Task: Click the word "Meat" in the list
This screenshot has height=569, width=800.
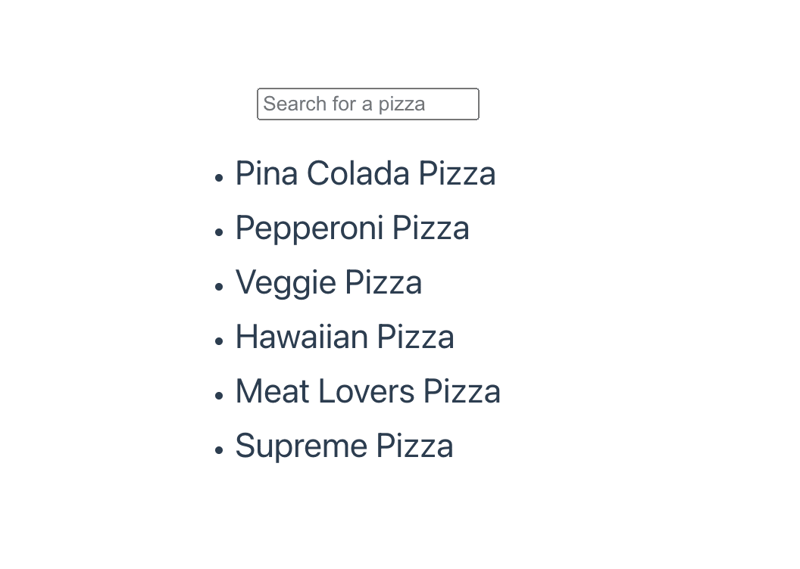Action: 272,391
